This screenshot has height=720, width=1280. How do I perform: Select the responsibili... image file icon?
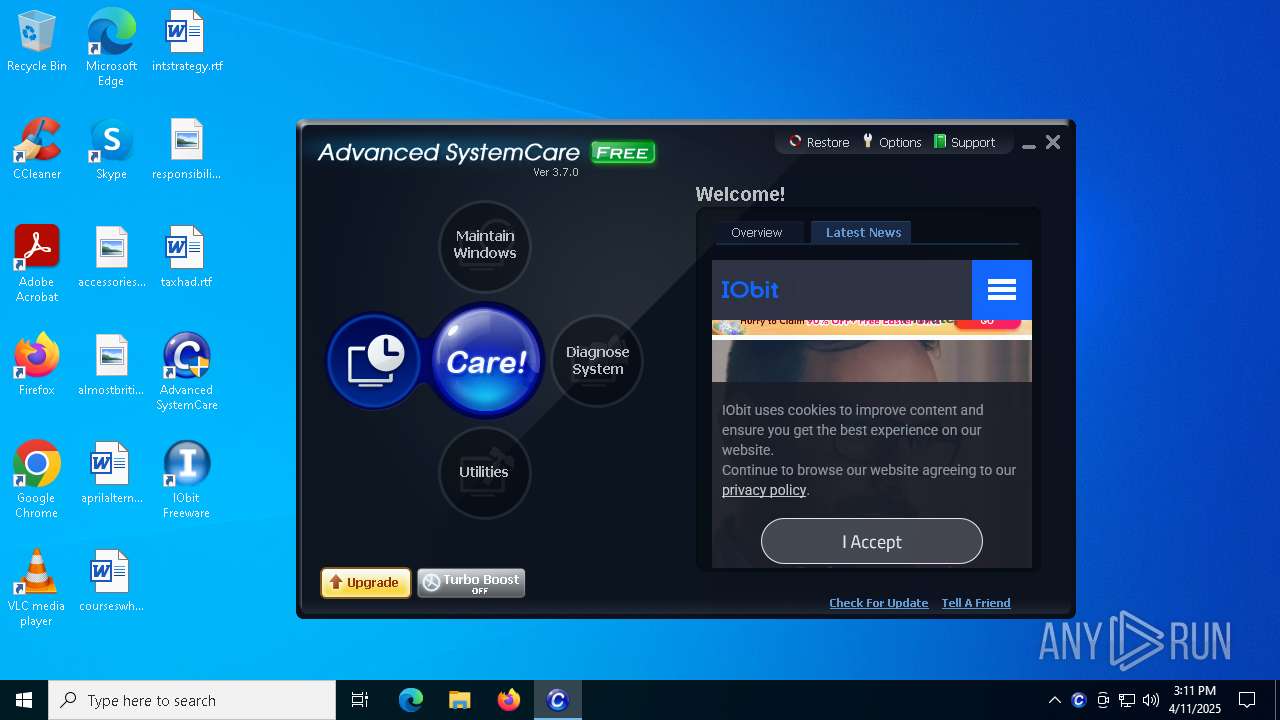(x=187, y=150)
